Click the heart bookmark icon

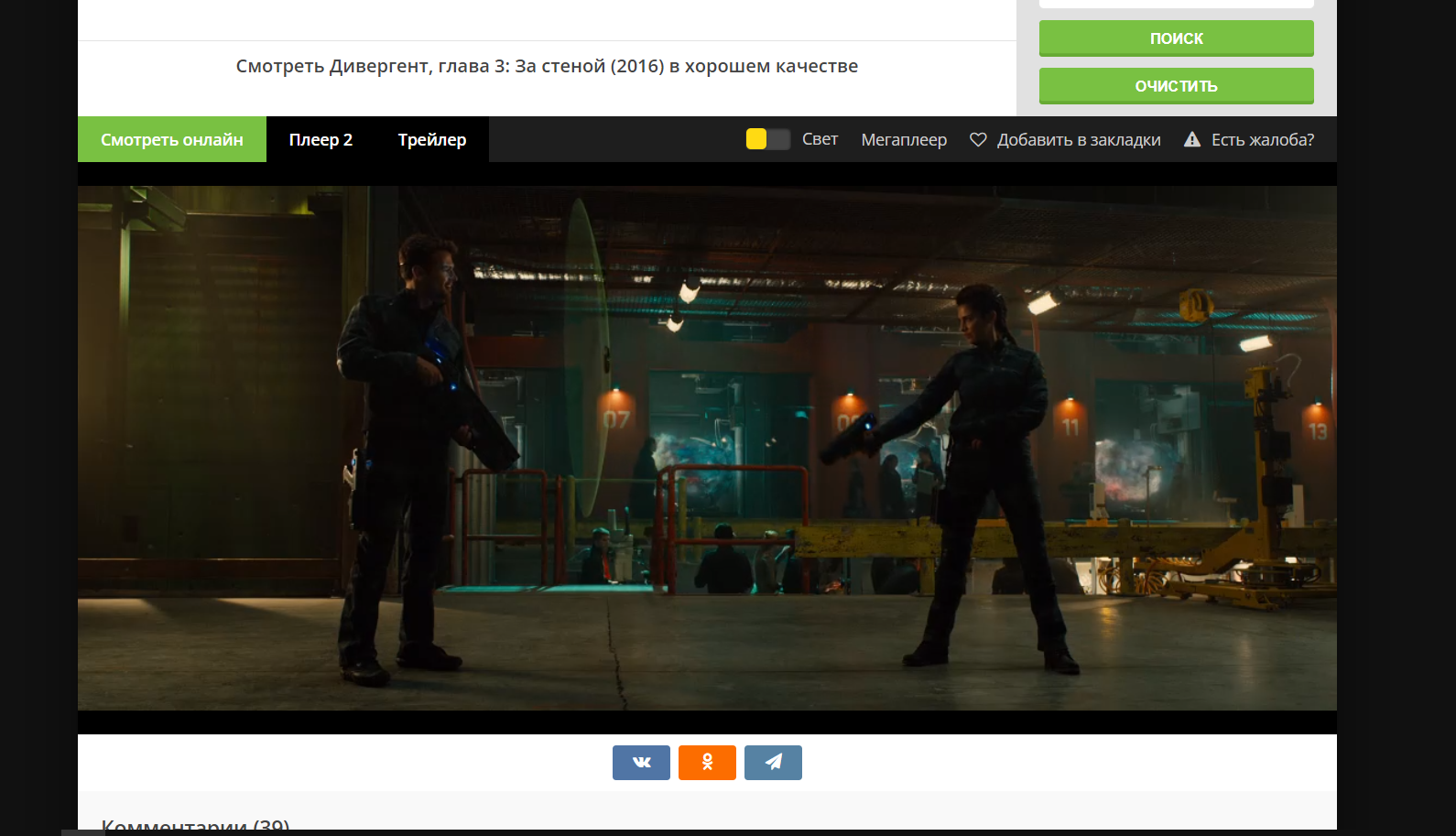tap(978, 139)
